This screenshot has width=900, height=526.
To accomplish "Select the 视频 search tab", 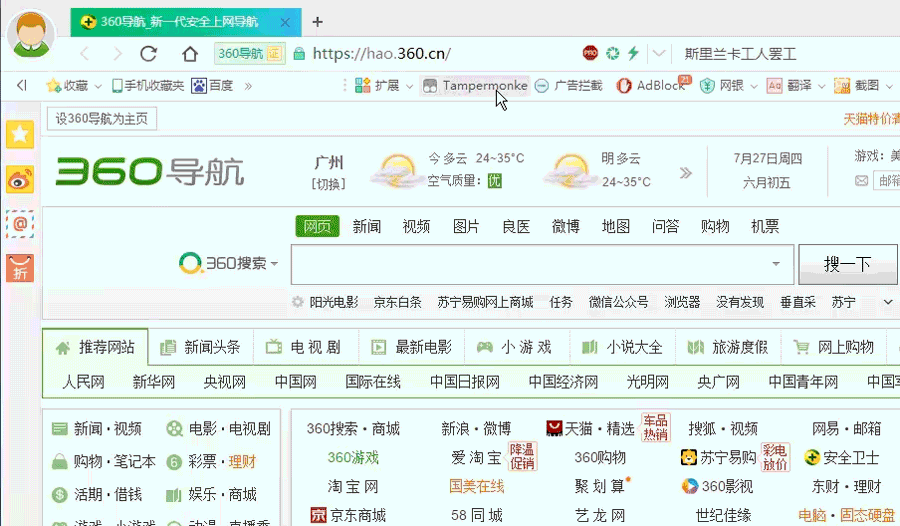I will (x=416, y=226).
